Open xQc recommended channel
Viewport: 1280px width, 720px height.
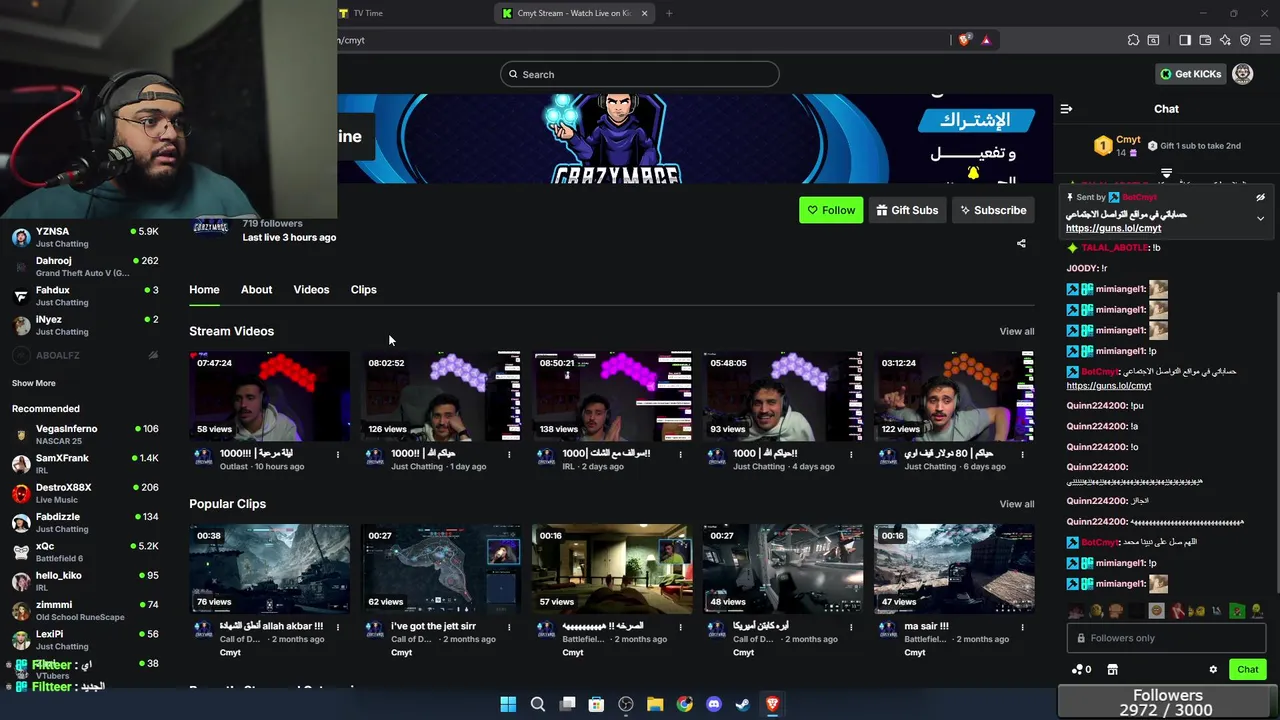[85, 552]
